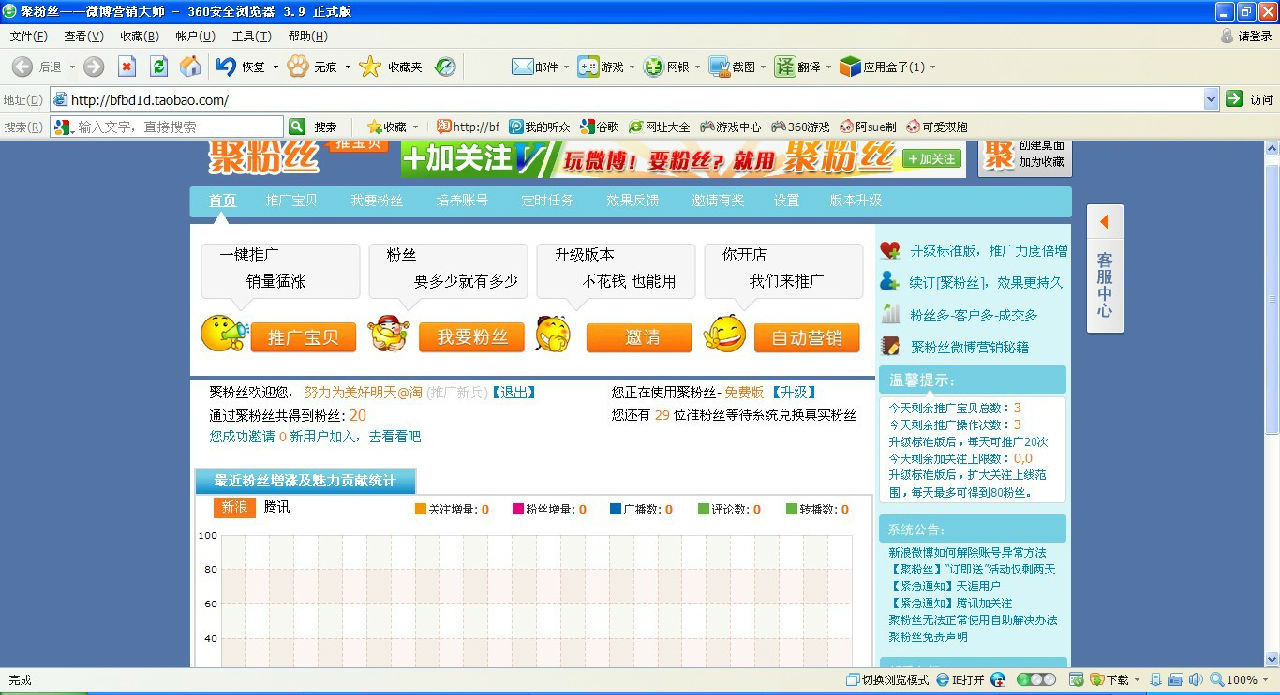Click the 截图 screenshot tool icon

pos(719,67)
